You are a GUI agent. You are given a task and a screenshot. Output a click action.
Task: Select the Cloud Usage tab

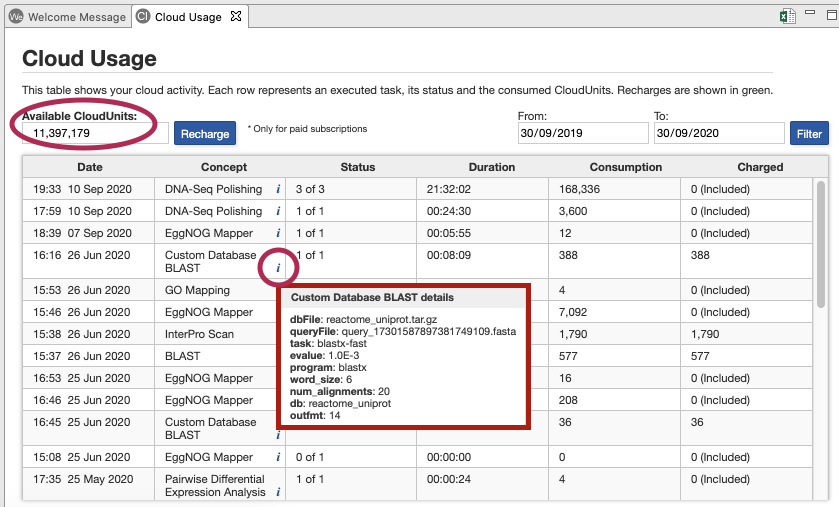coord(189,17)
